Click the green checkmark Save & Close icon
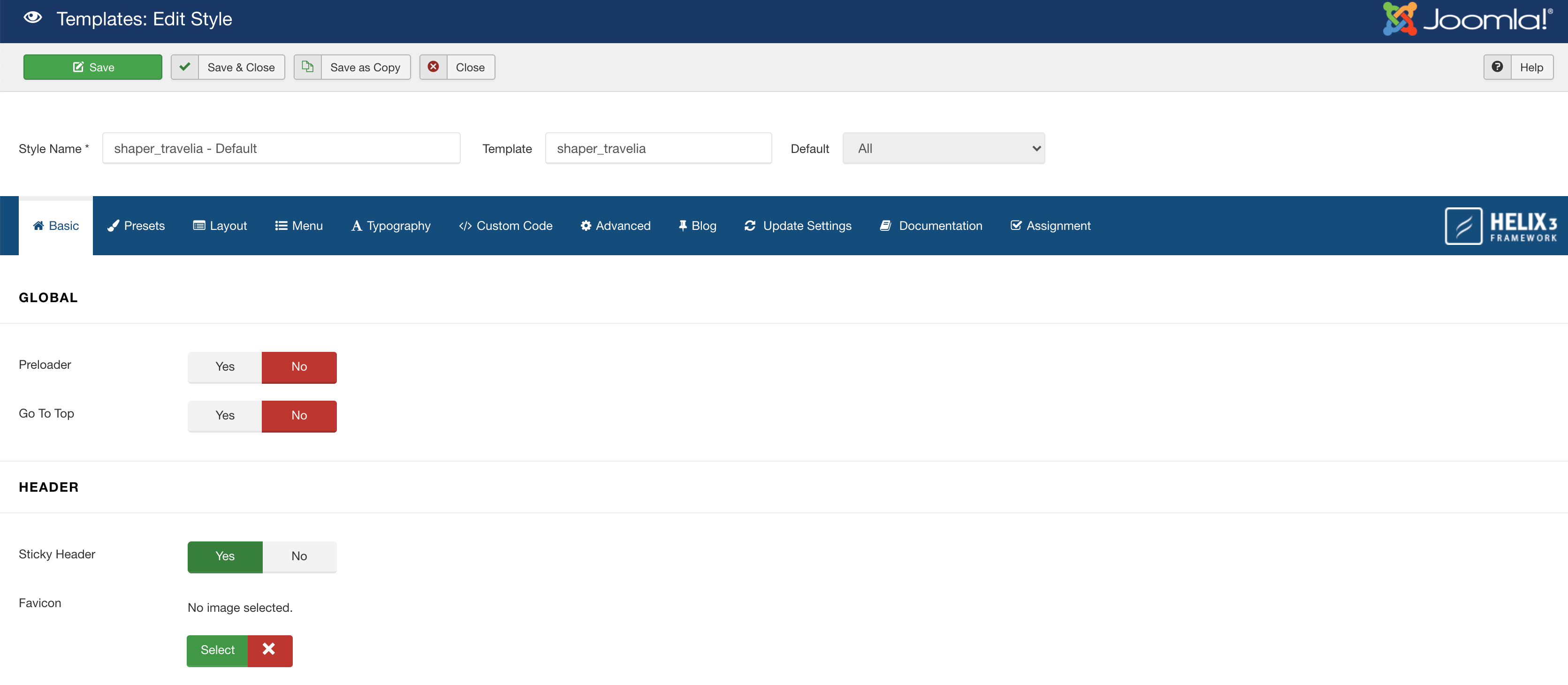 185,67
